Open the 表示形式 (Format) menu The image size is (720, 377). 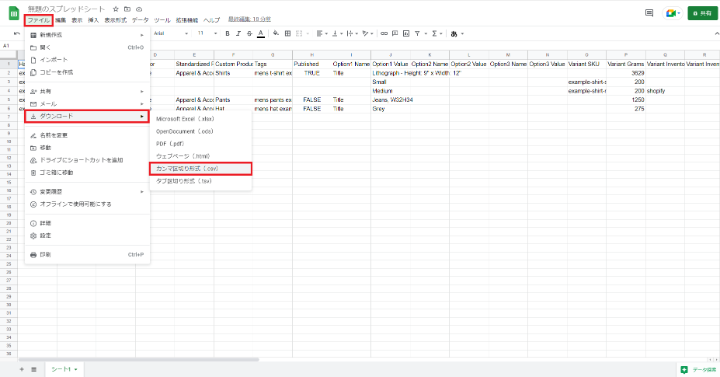pyautogui.click(x=115, y=20)
